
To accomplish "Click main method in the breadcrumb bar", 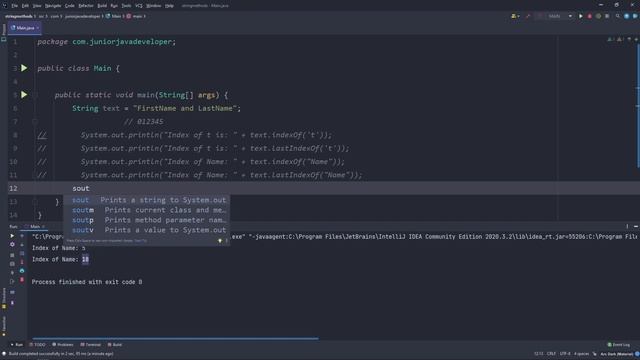I will (135, 16).
